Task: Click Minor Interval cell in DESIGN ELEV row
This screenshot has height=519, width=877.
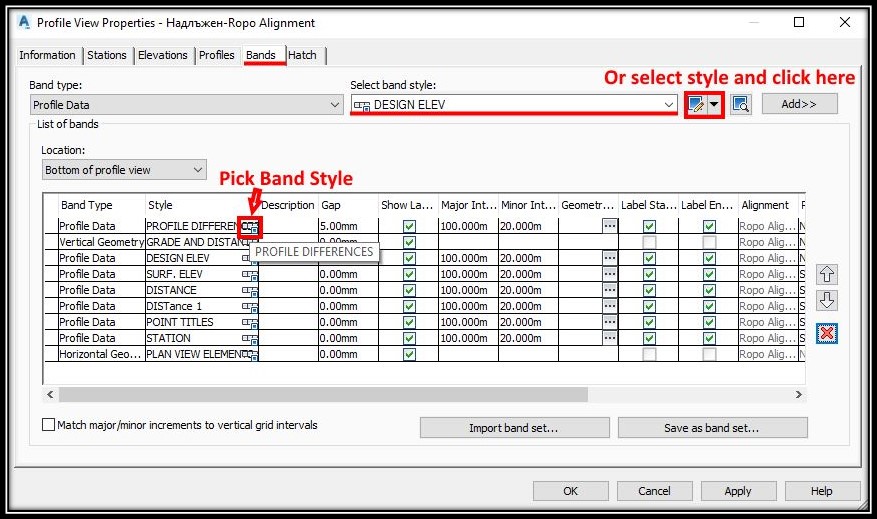Action: 528,258
